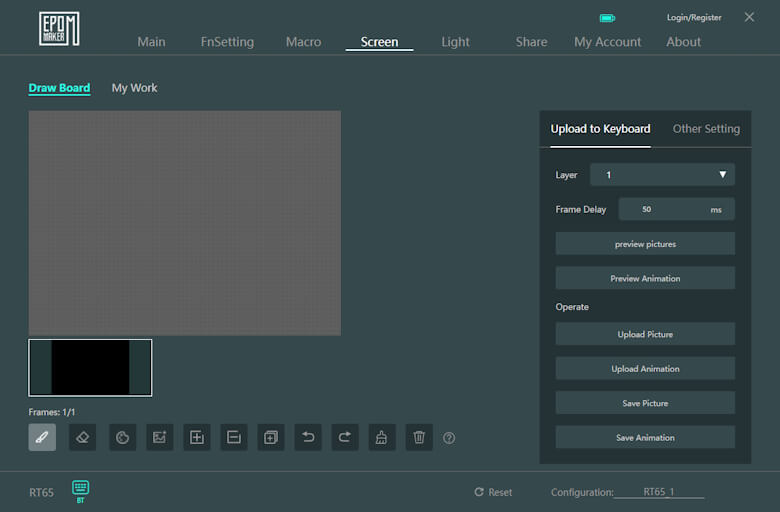Click the Preview Animation button
The height and width of the screenshot is (512, 780).
(645, 278)
